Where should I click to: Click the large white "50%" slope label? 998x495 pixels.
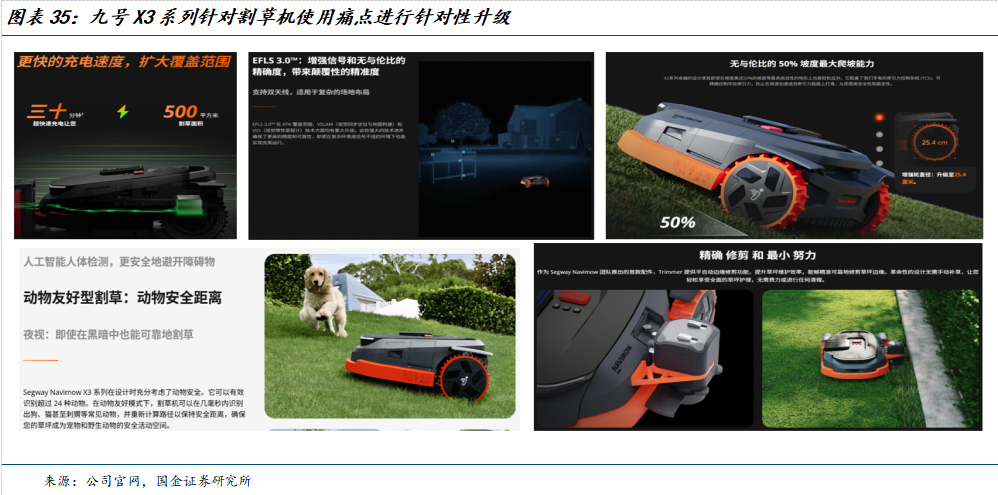click(677, 223)
